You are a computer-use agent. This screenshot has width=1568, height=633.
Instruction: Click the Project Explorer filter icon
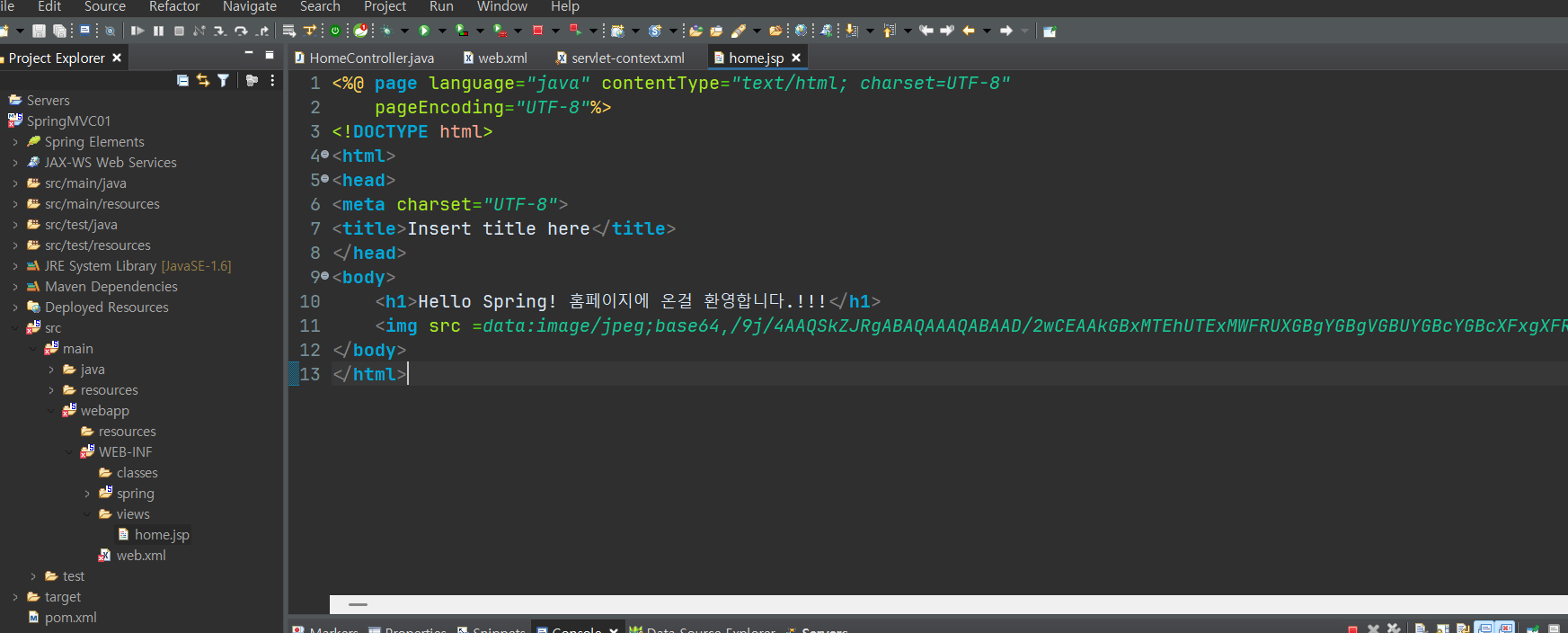223,80
